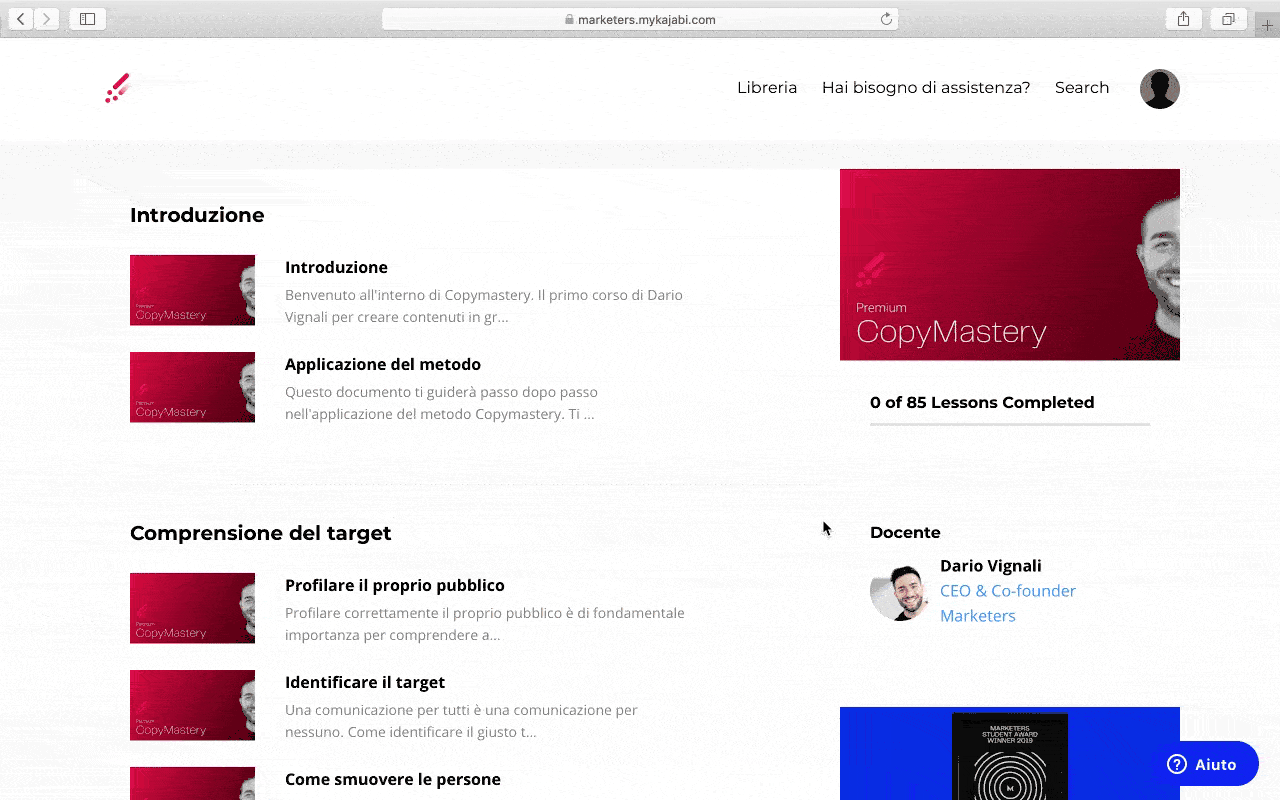Image resolution: width=1280 pixels, height=800 pixels.
Task: Click the Comprensione del target heading
Action: click(x=261, y=533)
